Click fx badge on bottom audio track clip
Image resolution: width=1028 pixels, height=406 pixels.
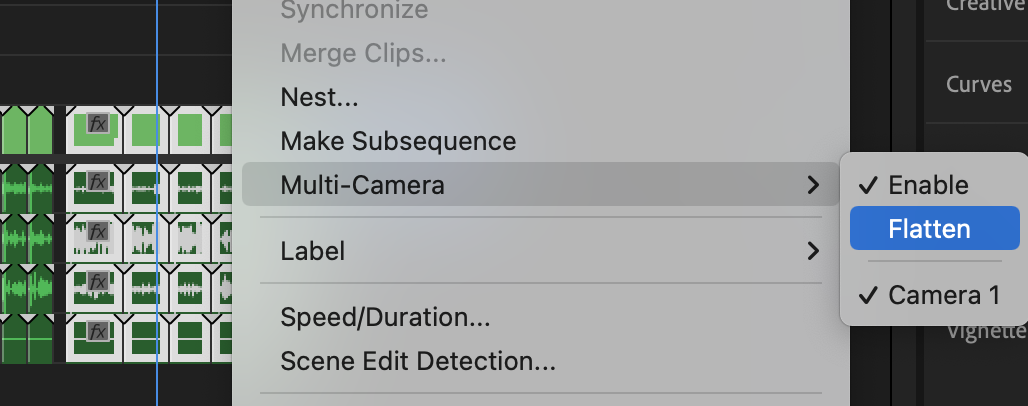coord(98,331)
